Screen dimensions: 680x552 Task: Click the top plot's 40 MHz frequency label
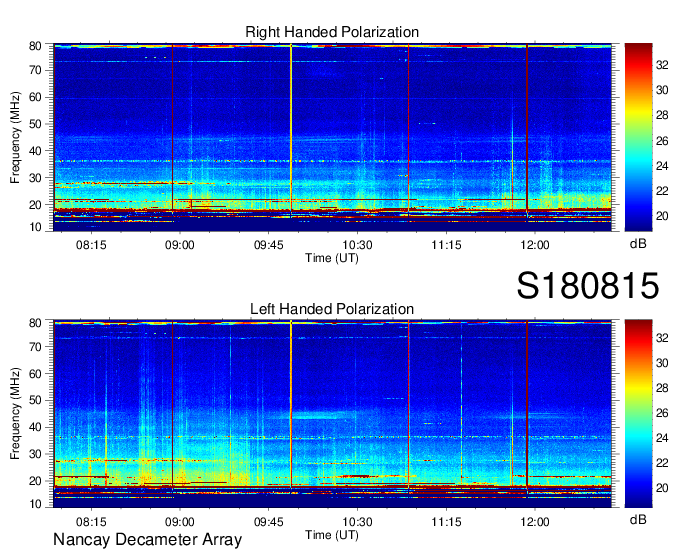point(35,151)
